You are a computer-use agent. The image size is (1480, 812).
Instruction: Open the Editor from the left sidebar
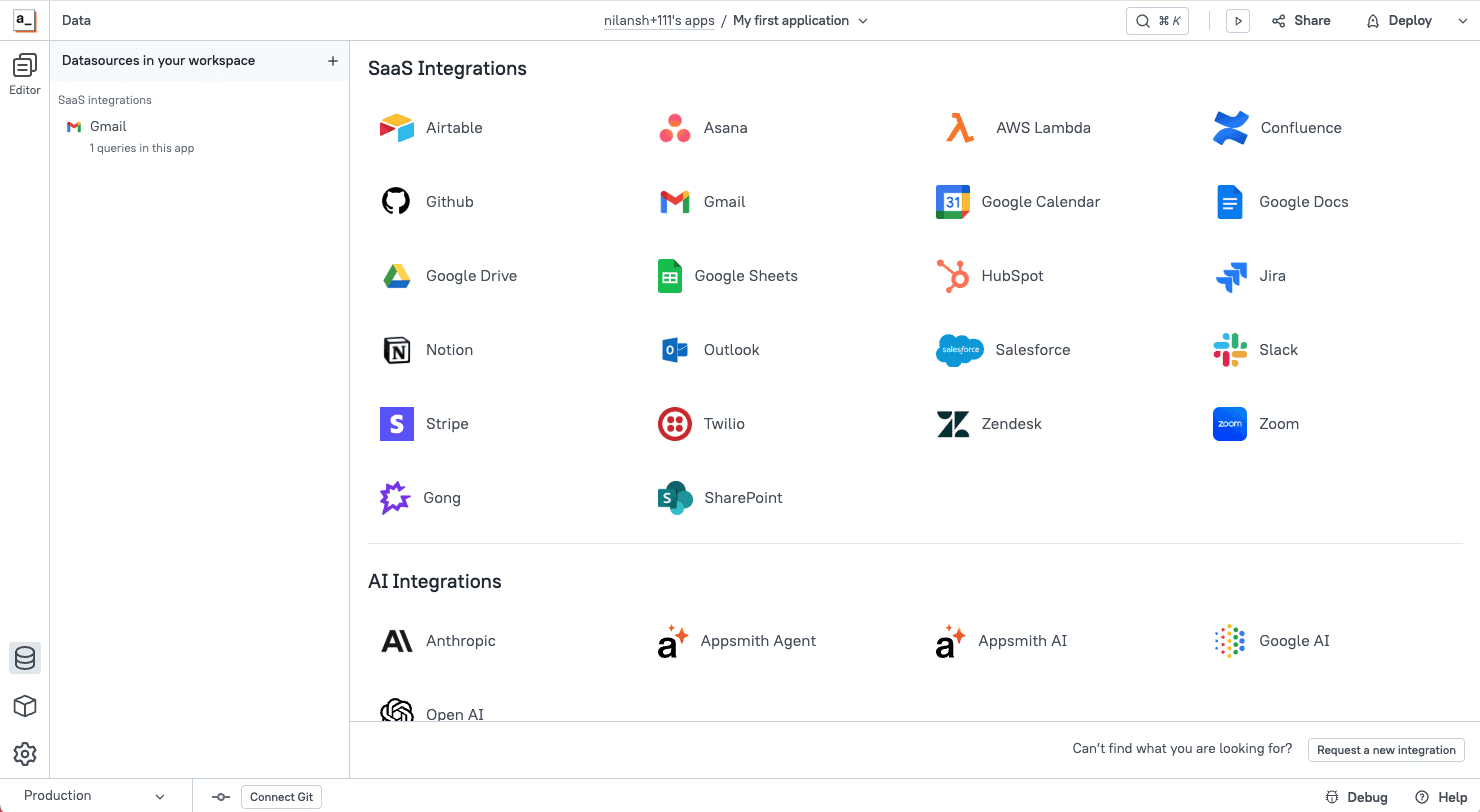[25, 74]
